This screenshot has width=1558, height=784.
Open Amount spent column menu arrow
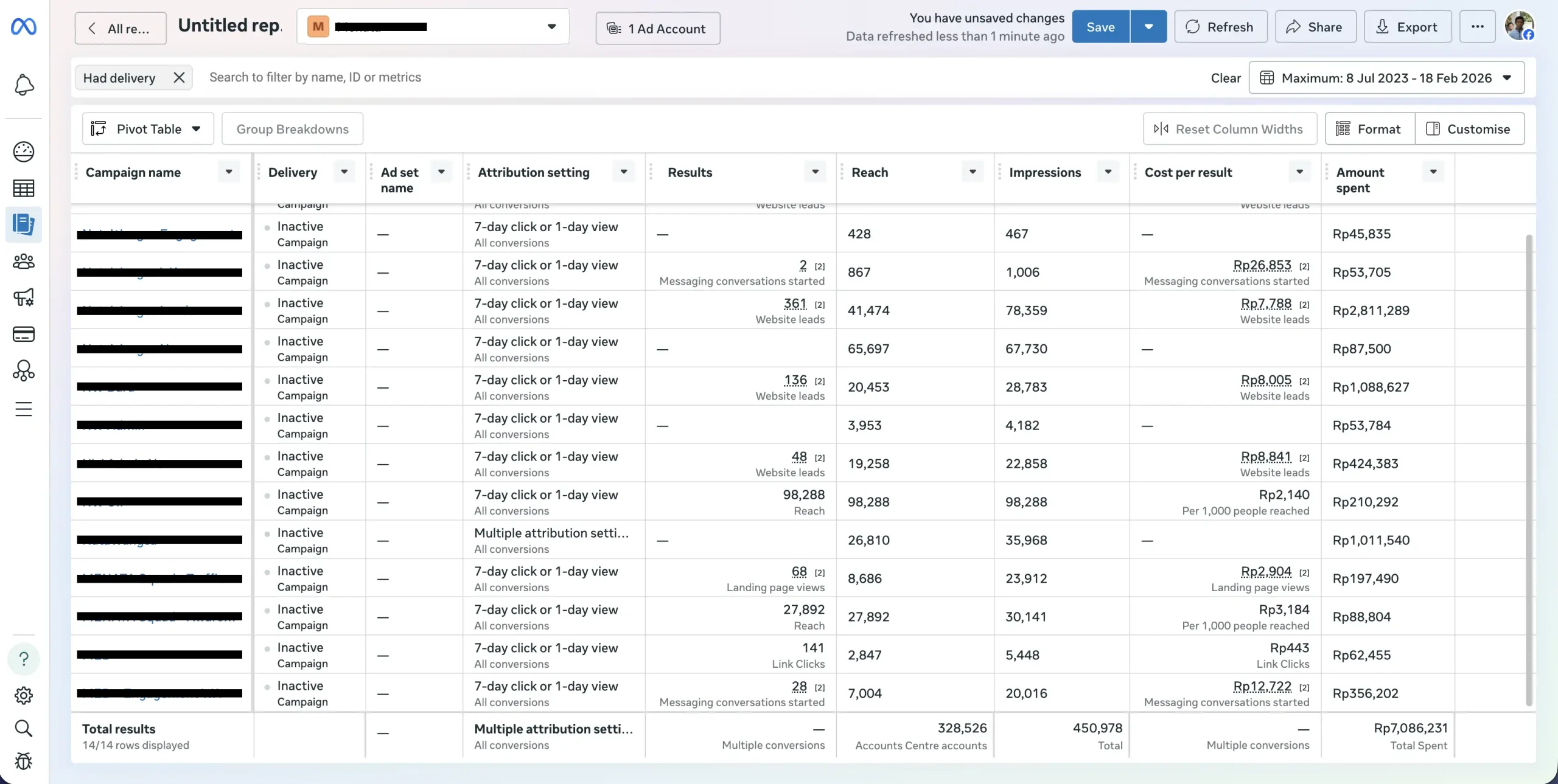[1433, 172]
